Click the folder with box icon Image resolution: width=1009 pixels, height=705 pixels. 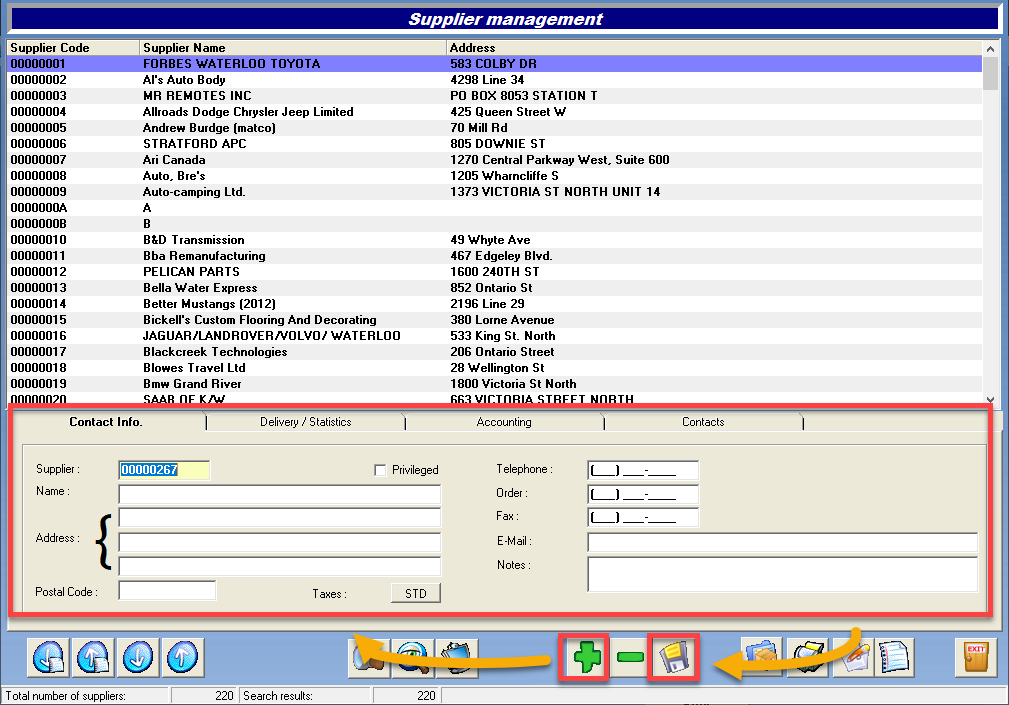(x=763, y=657)
